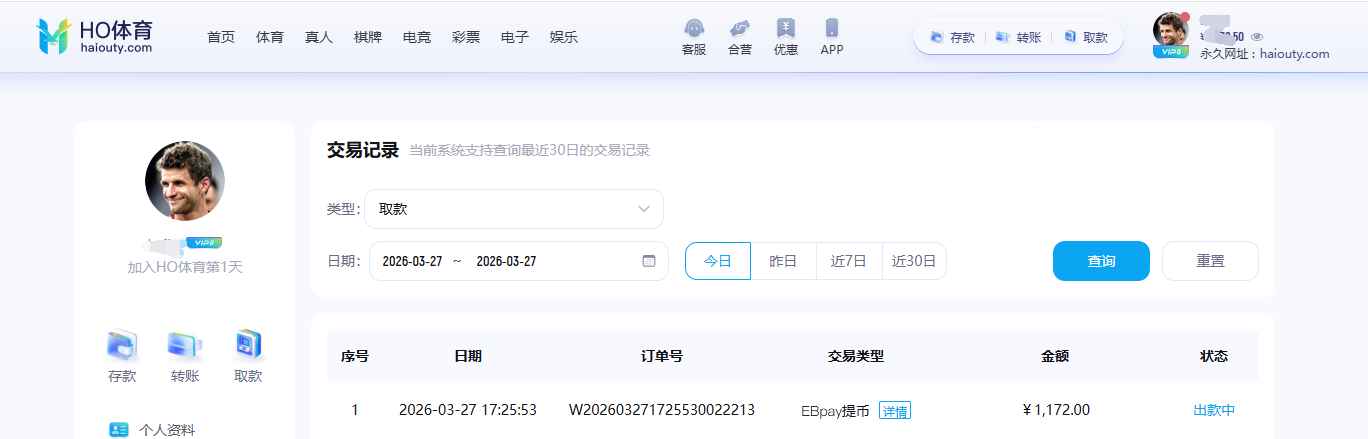1368x439 pixels.
Task: Click the 存款 deposit icon in sidebar
Action: tap(122, 346)
